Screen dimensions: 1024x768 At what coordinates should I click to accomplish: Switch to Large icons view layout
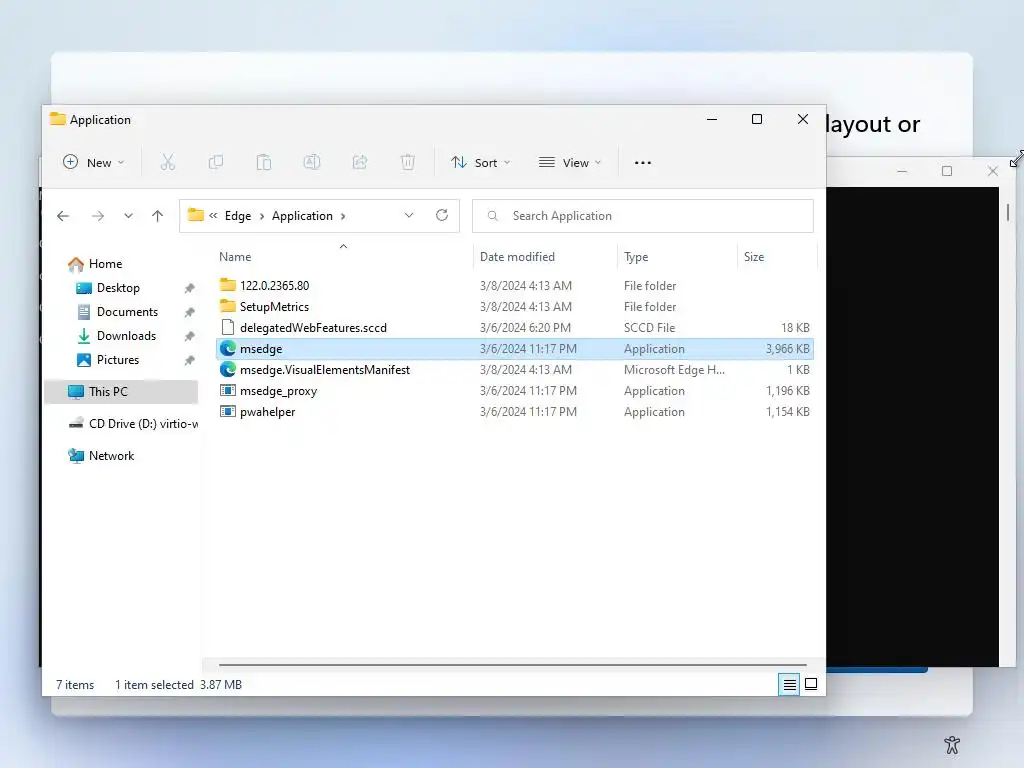(811, 684)
